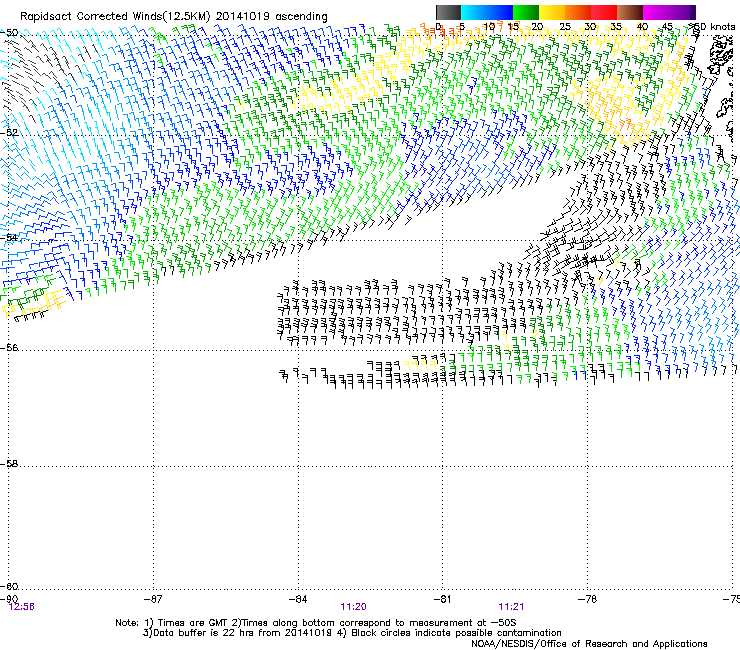Click the purple time stamp '11:21'

[511, 607]
